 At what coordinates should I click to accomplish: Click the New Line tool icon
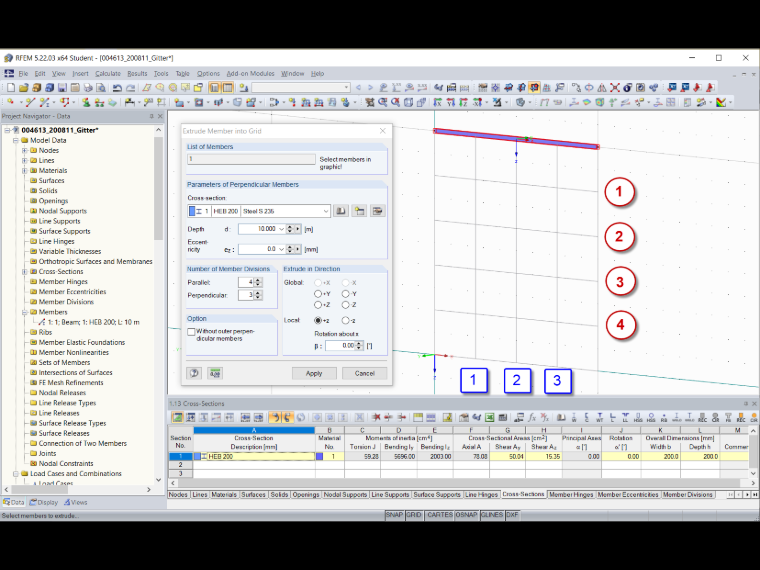tap(30, 102)
